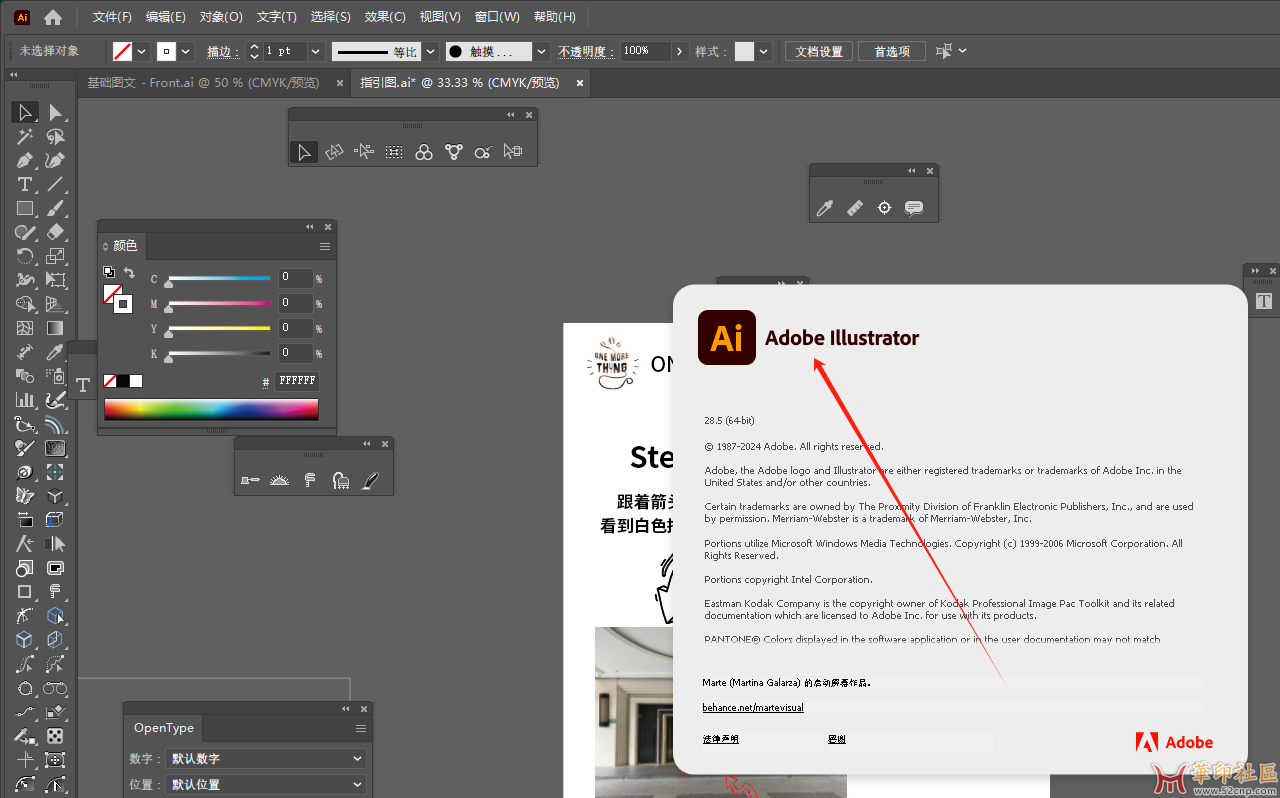
Task: Click the Illustrator home icon
Action: 53,17
